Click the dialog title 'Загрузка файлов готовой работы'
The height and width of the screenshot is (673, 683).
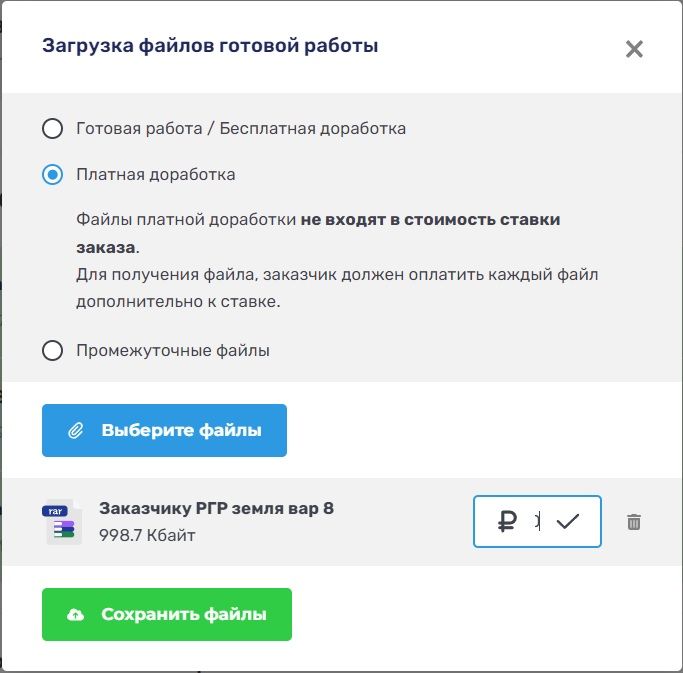(210, 46)
